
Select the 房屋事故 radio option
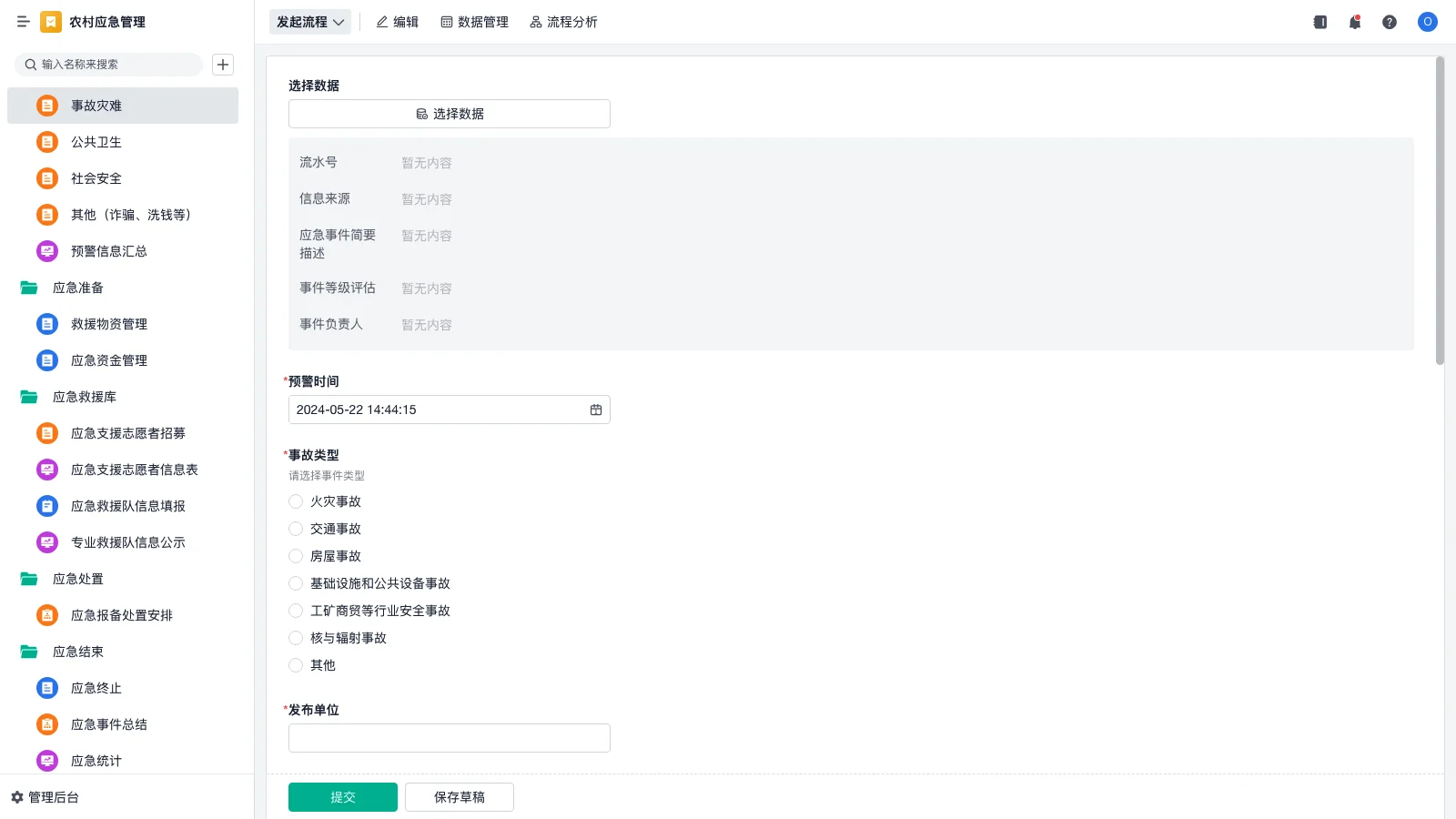point(296,556)
